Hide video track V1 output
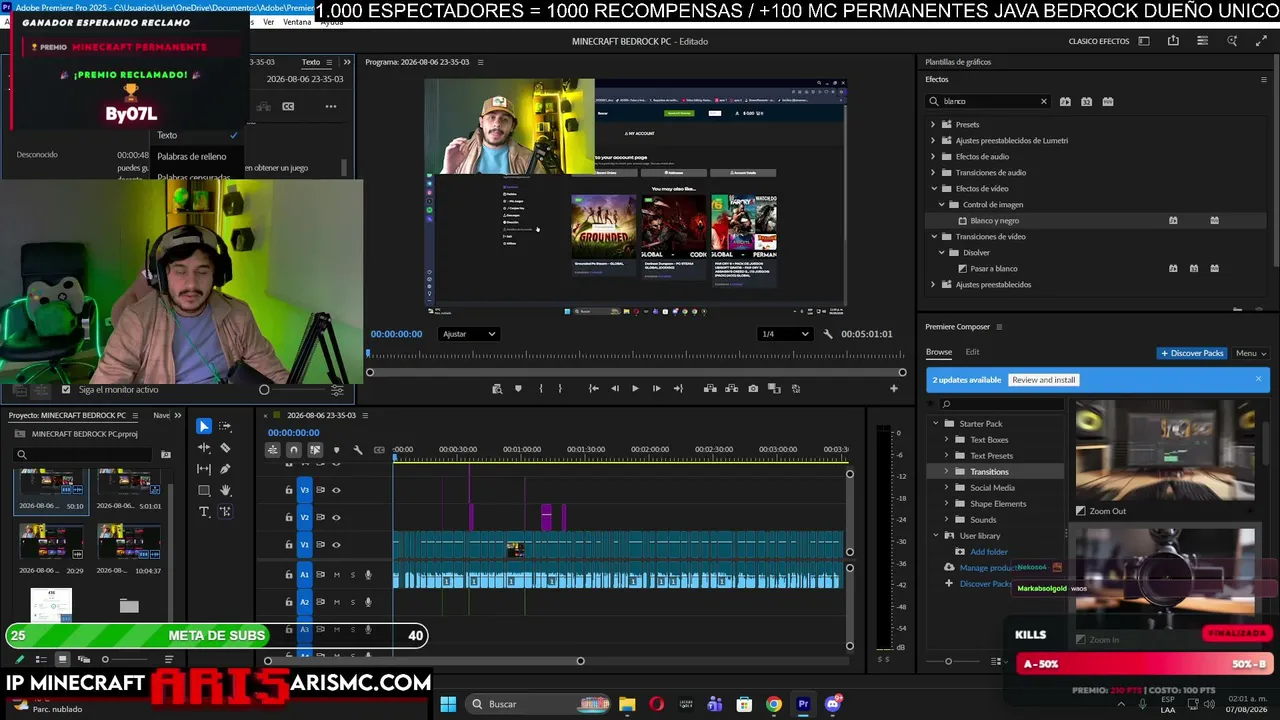Screen dimensions: 1280x720 point(336,545)
